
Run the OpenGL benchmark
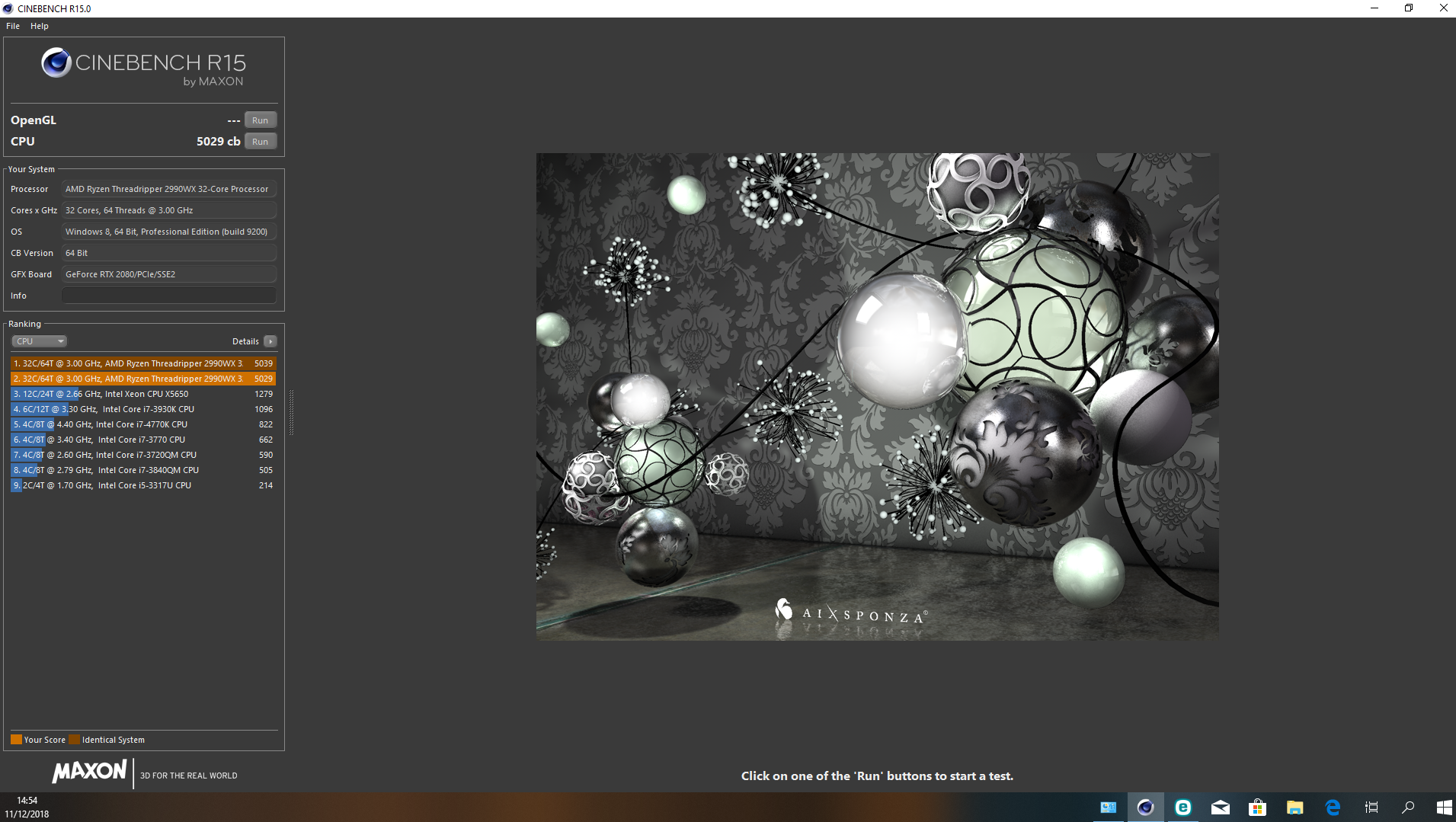(x=260, y=120)
